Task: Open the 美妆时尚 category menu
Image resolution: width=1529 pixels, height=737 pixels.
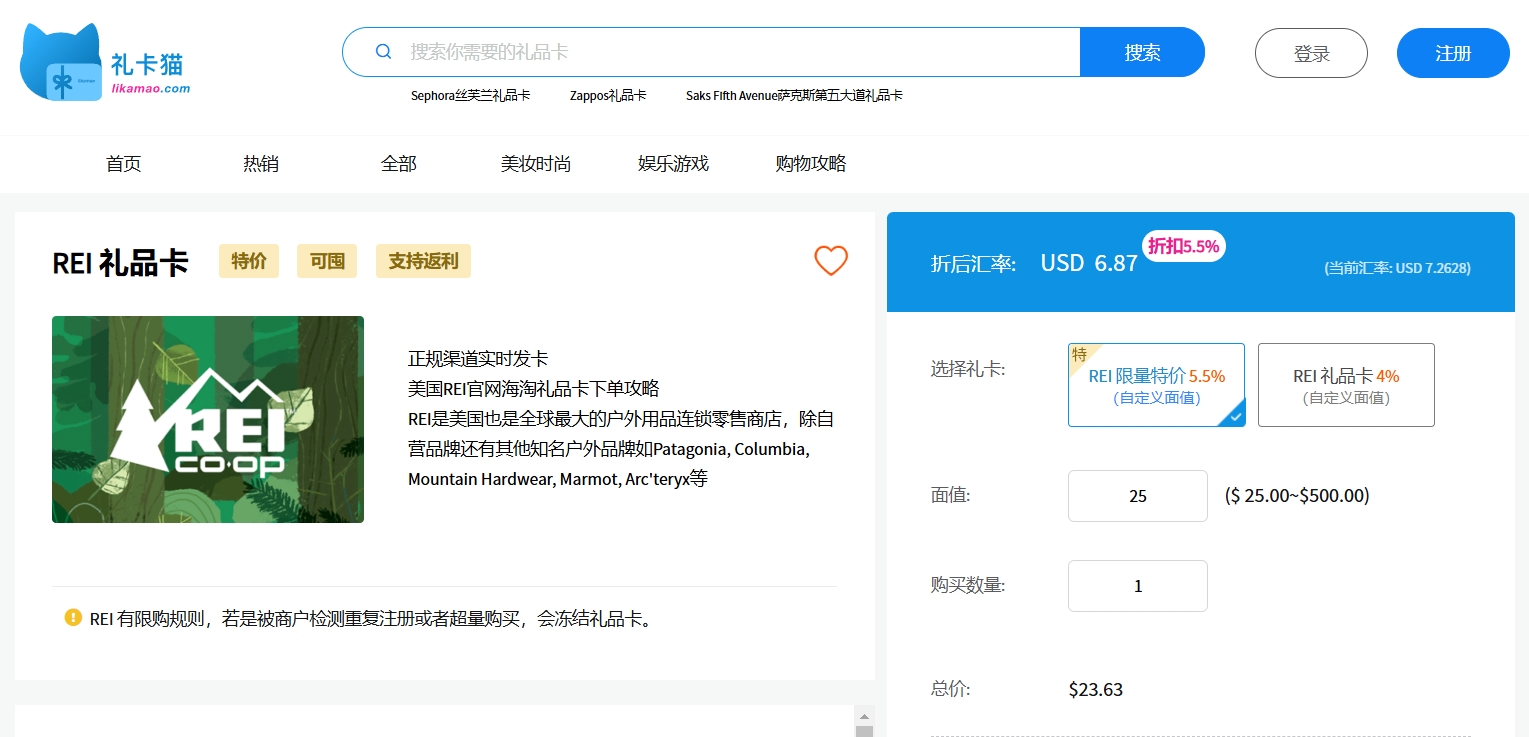Action: click(536, 164)
